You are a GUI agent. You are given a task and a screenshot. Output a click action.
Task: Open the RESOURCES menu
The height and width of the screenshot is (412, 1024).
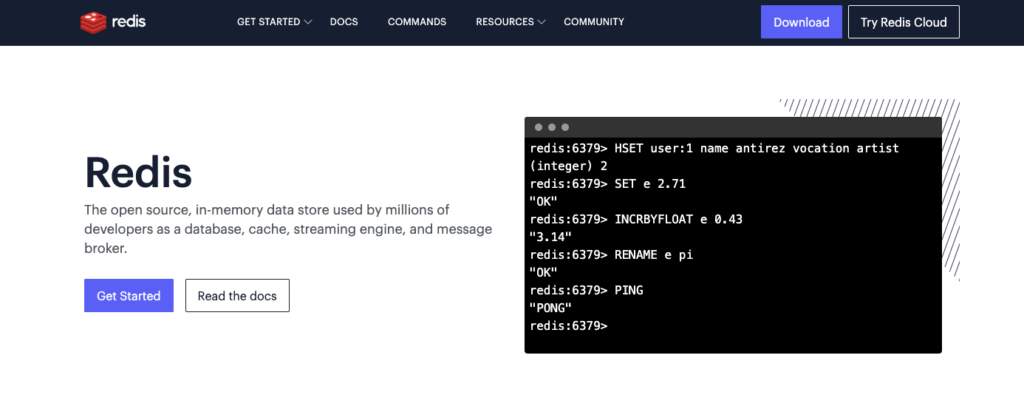coord(505,22)
